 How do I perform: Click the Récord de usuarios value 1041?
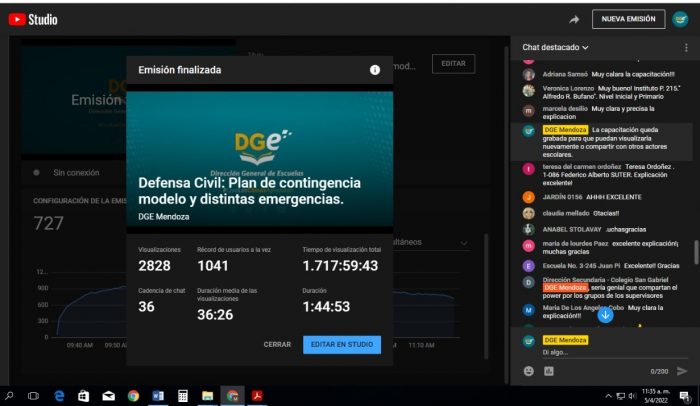[x=213, y=266]
